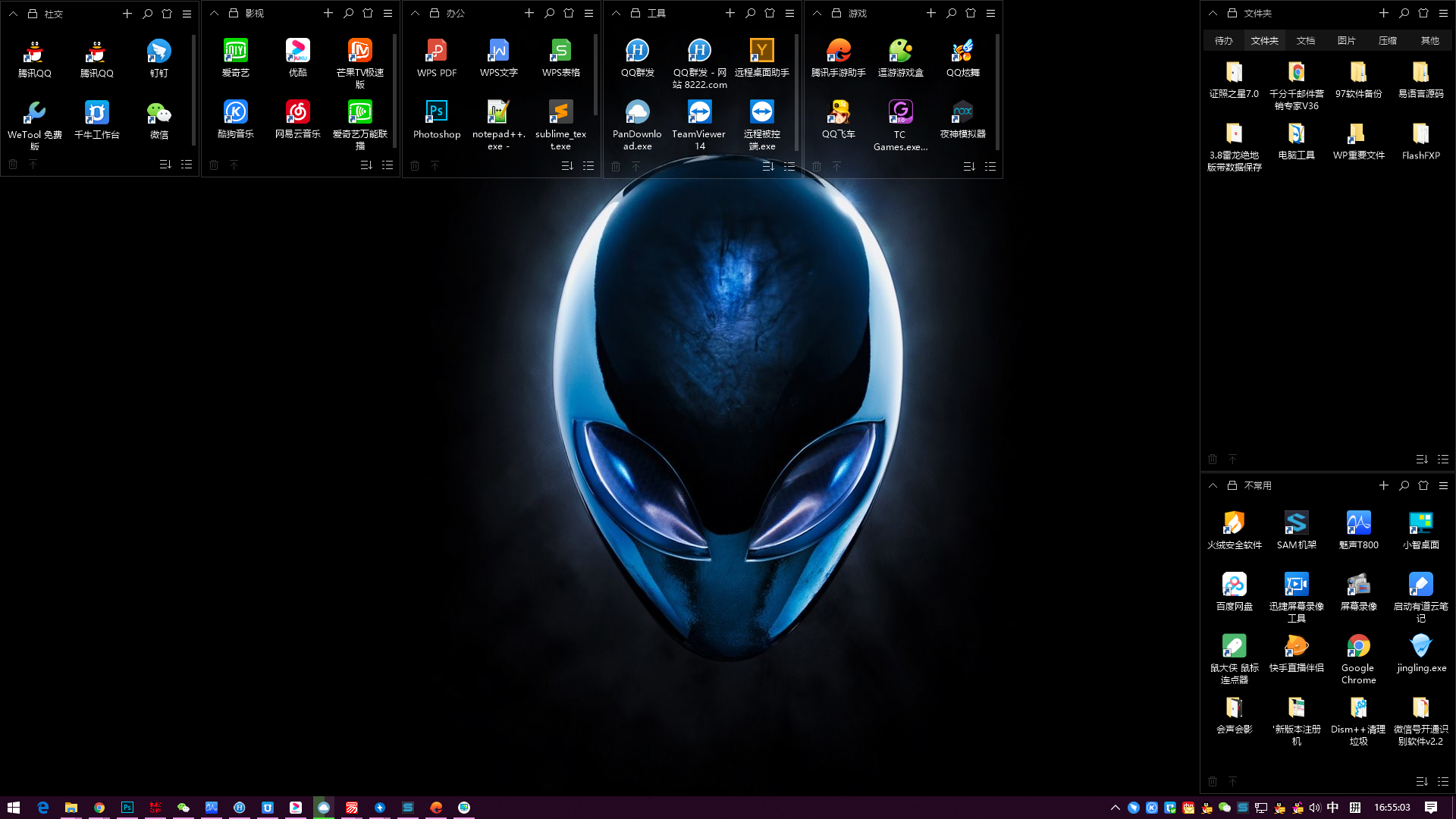The width and height of the screenshot is (1456, 819).
Task: Launch 腾讯手游助手
Action: [838, 58]
